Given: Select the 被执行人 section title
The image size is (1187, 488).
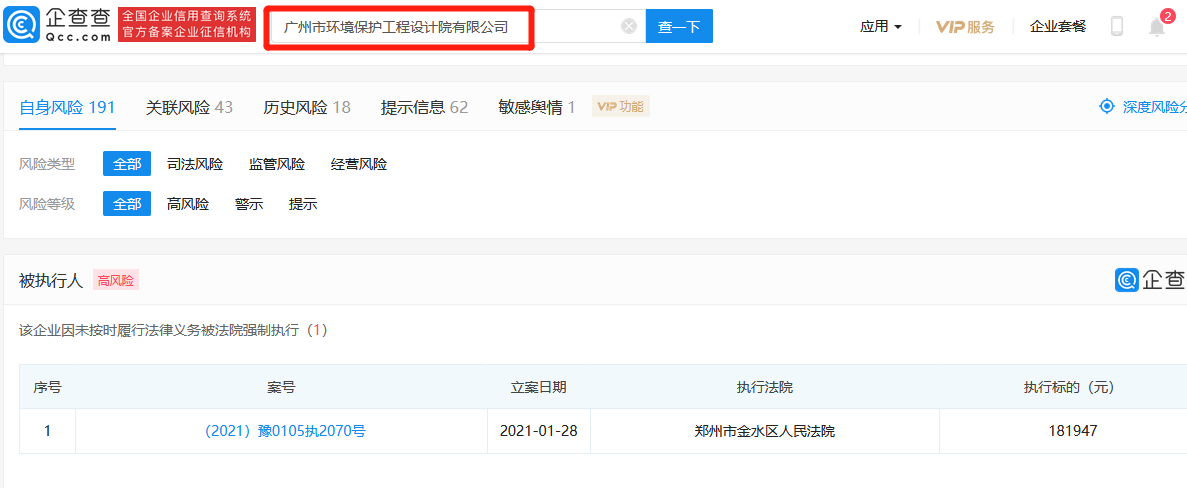Looking at the screenshot, I should click(x=50, y=281).
